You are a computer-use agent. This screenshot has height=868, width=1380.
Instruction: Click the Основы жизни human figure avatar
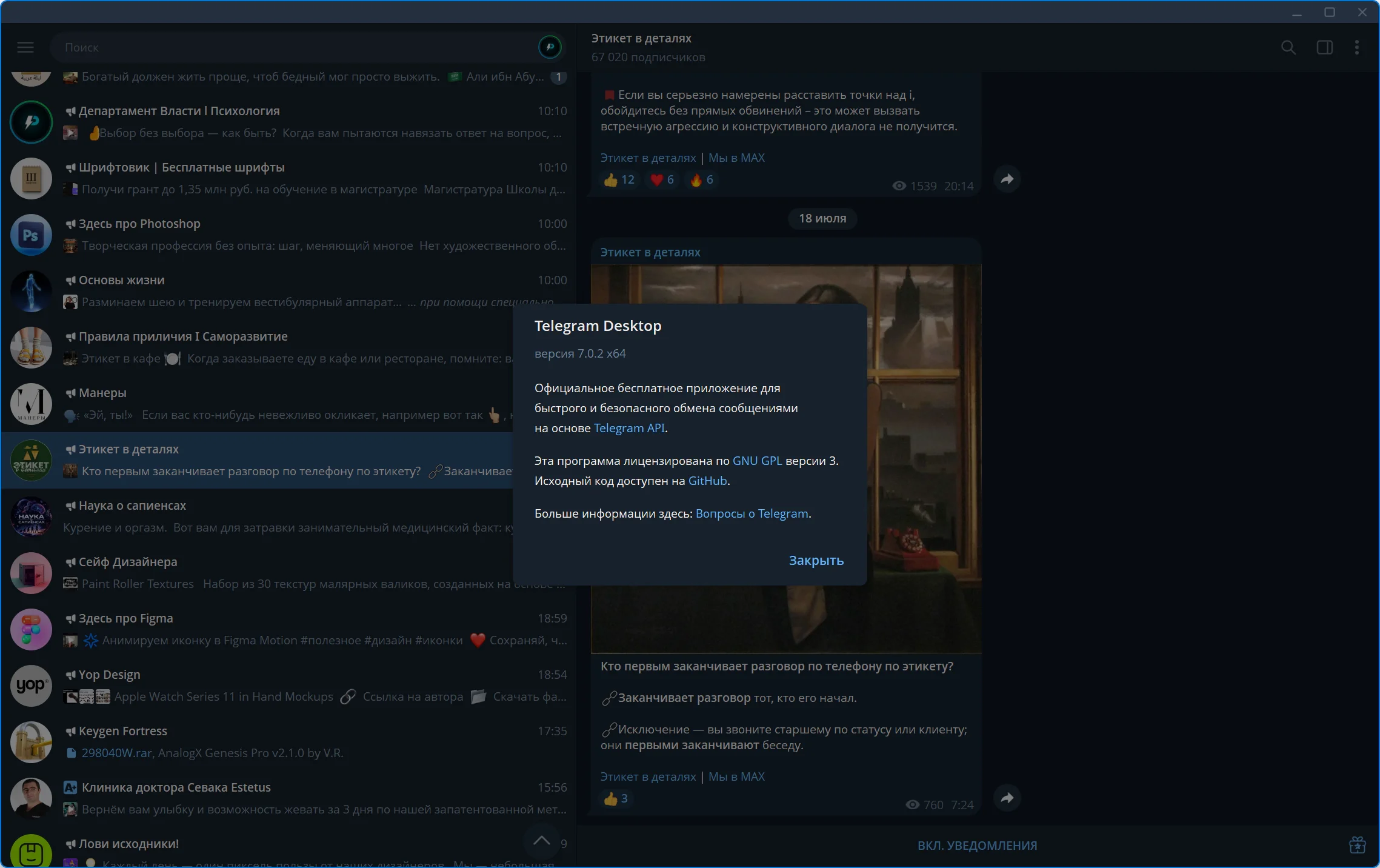31,291
